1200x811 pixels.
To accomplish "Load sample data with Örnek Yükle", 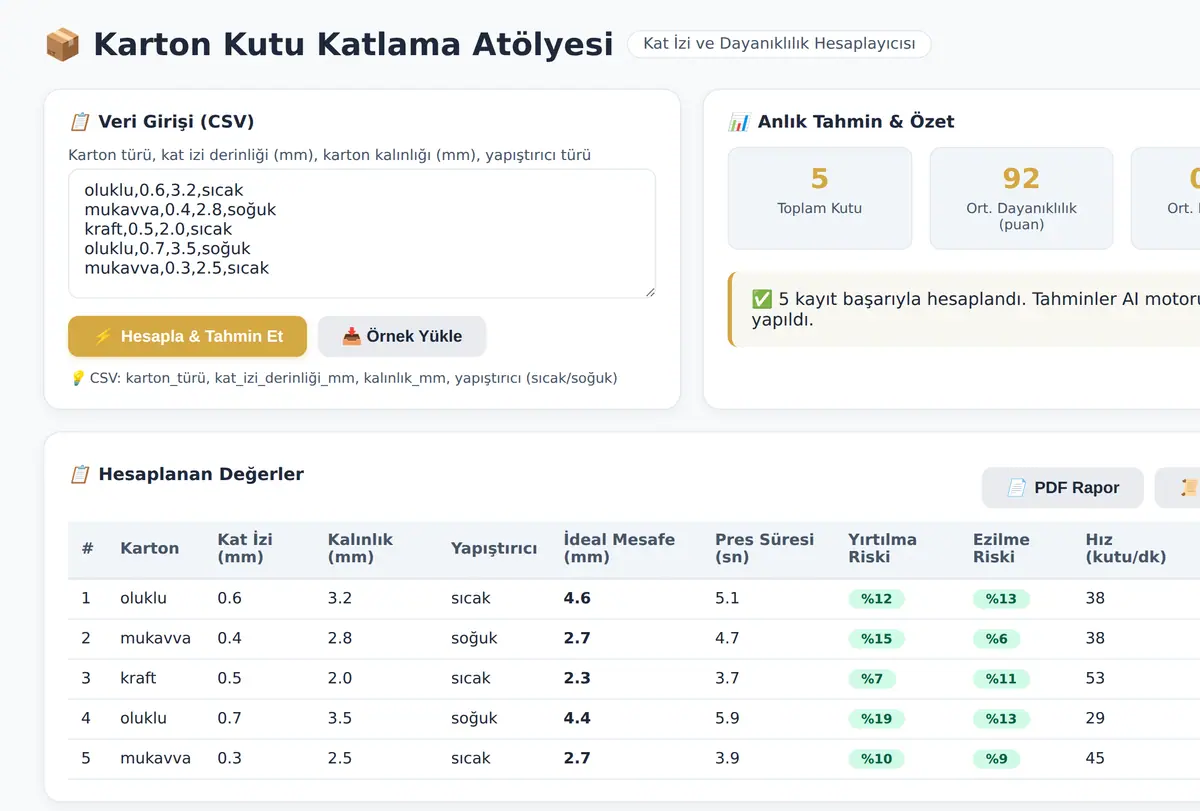I will (x=402, y=336).
